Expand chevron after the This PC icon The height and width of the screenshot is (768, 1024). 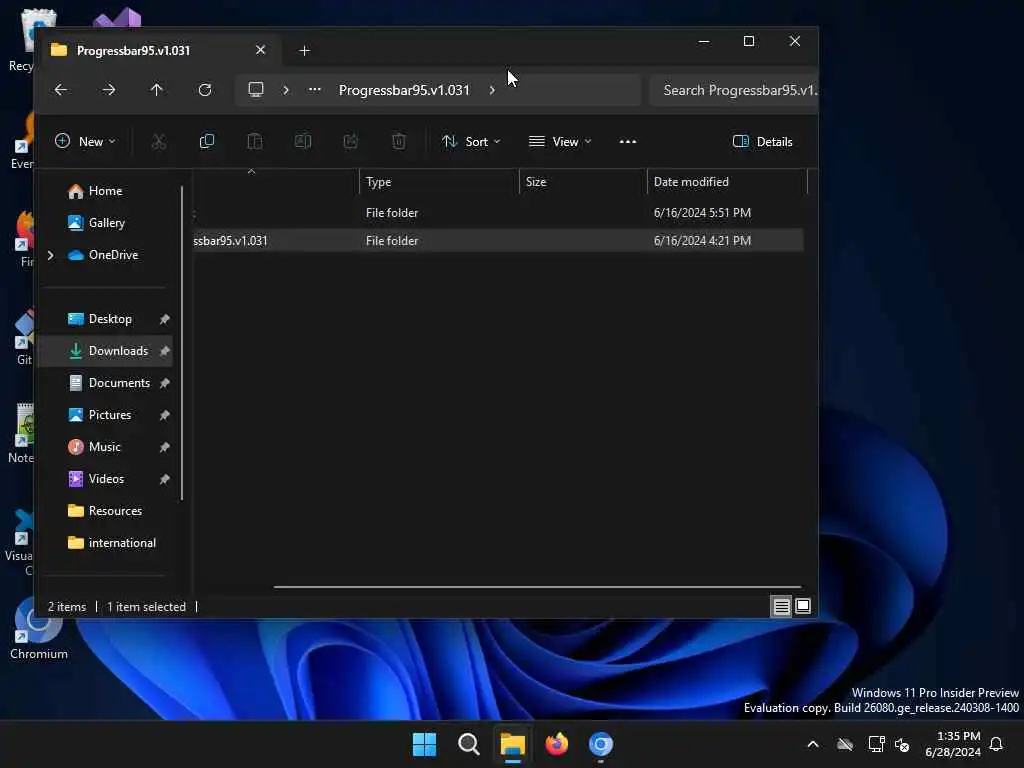(286, 90)
